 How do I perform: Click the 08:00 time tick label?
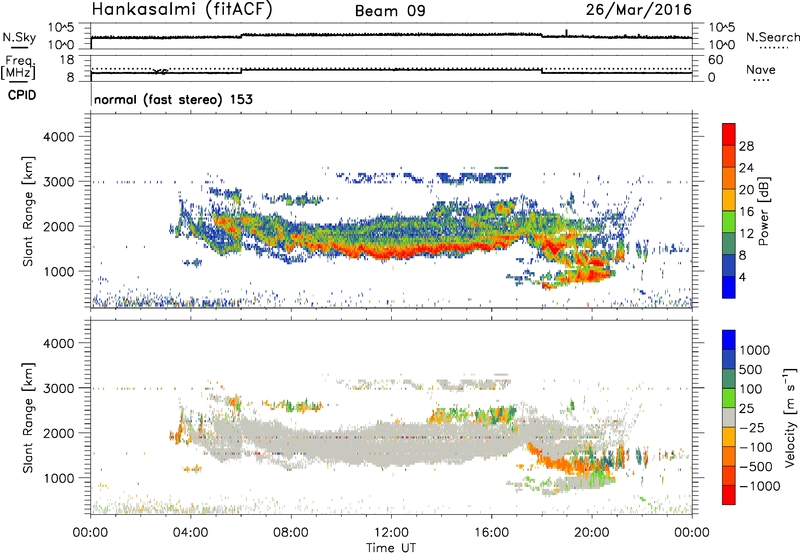[291, 533]
